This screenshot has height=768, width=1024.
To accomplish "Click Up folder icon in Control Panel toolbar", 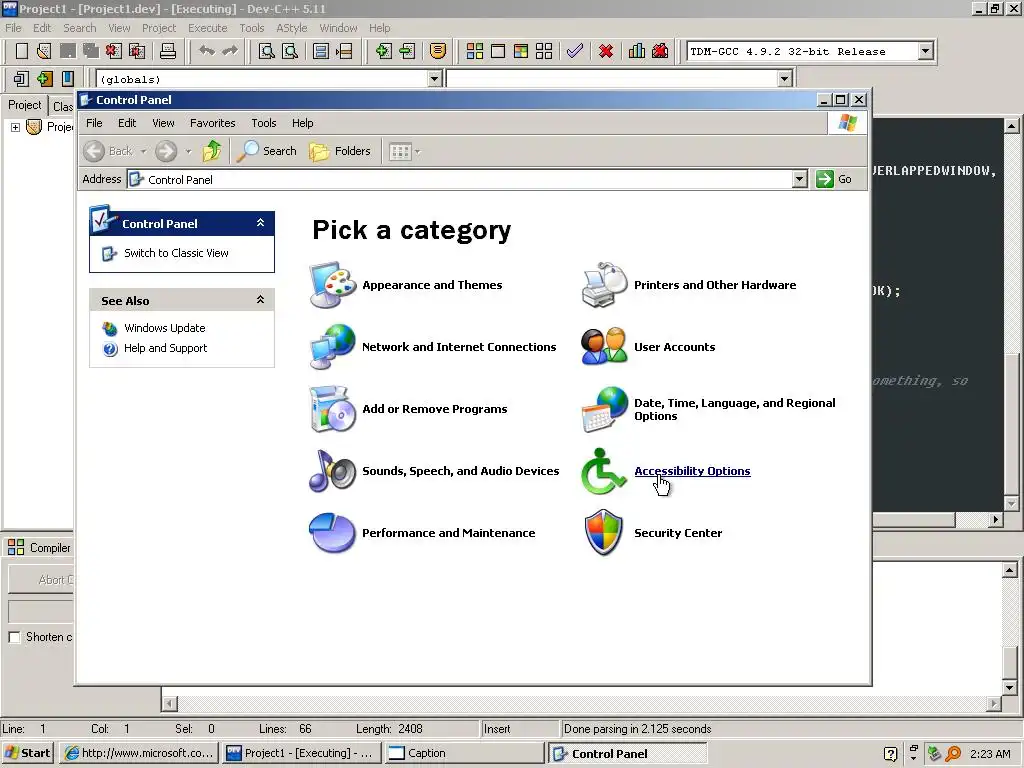I will pos(212,151).
